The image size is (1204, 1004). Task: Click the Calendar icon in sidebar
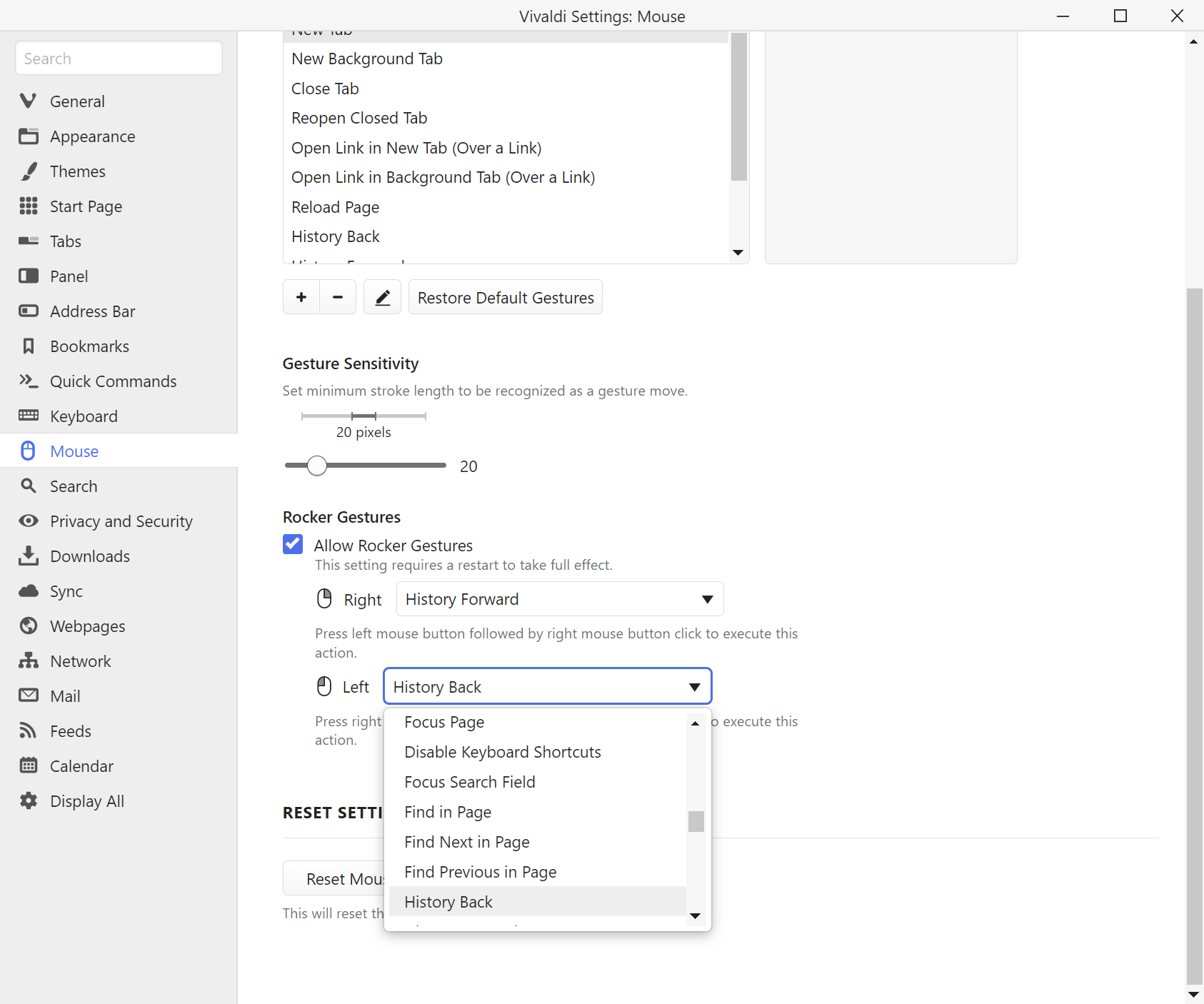click(x=29, y=766)
